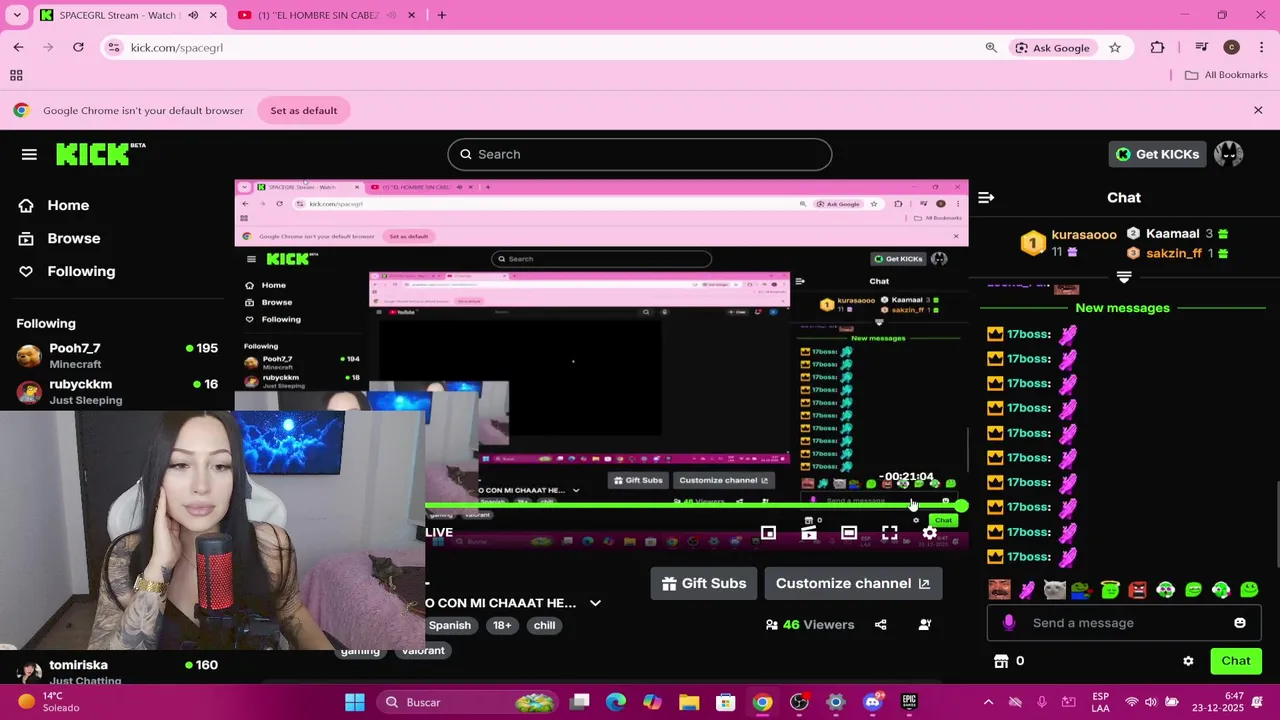Select the Pepe frog with rose emote
The image size is (1280, 720).
pyautogui.click(x=1082, y=590)
